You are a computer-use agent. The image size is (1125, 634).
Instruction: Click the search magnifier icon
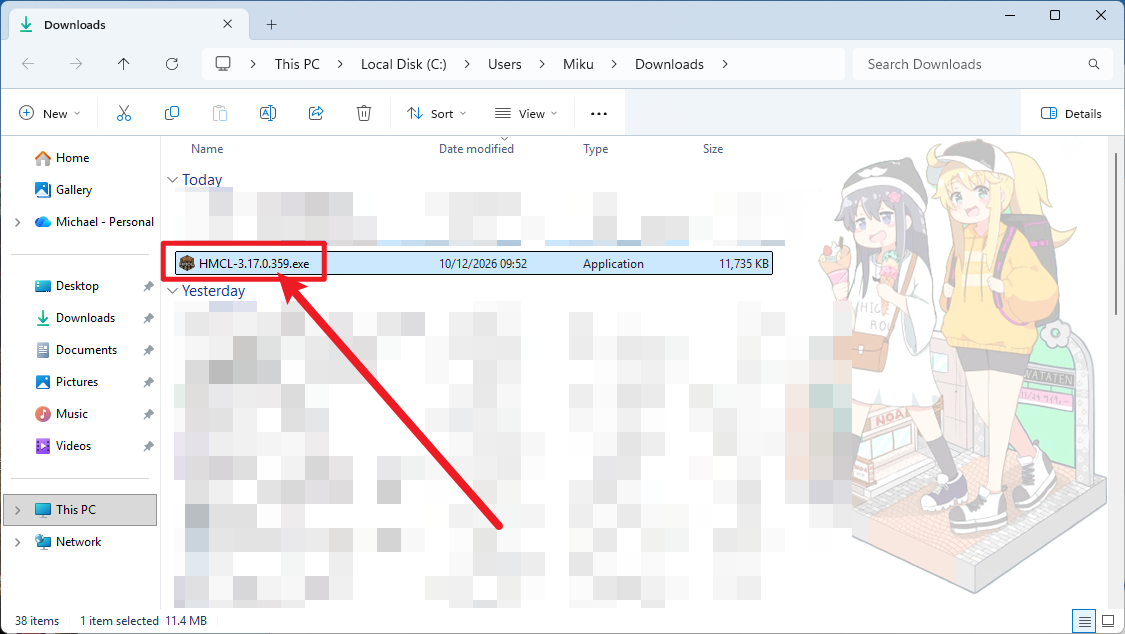[1093, 64]
